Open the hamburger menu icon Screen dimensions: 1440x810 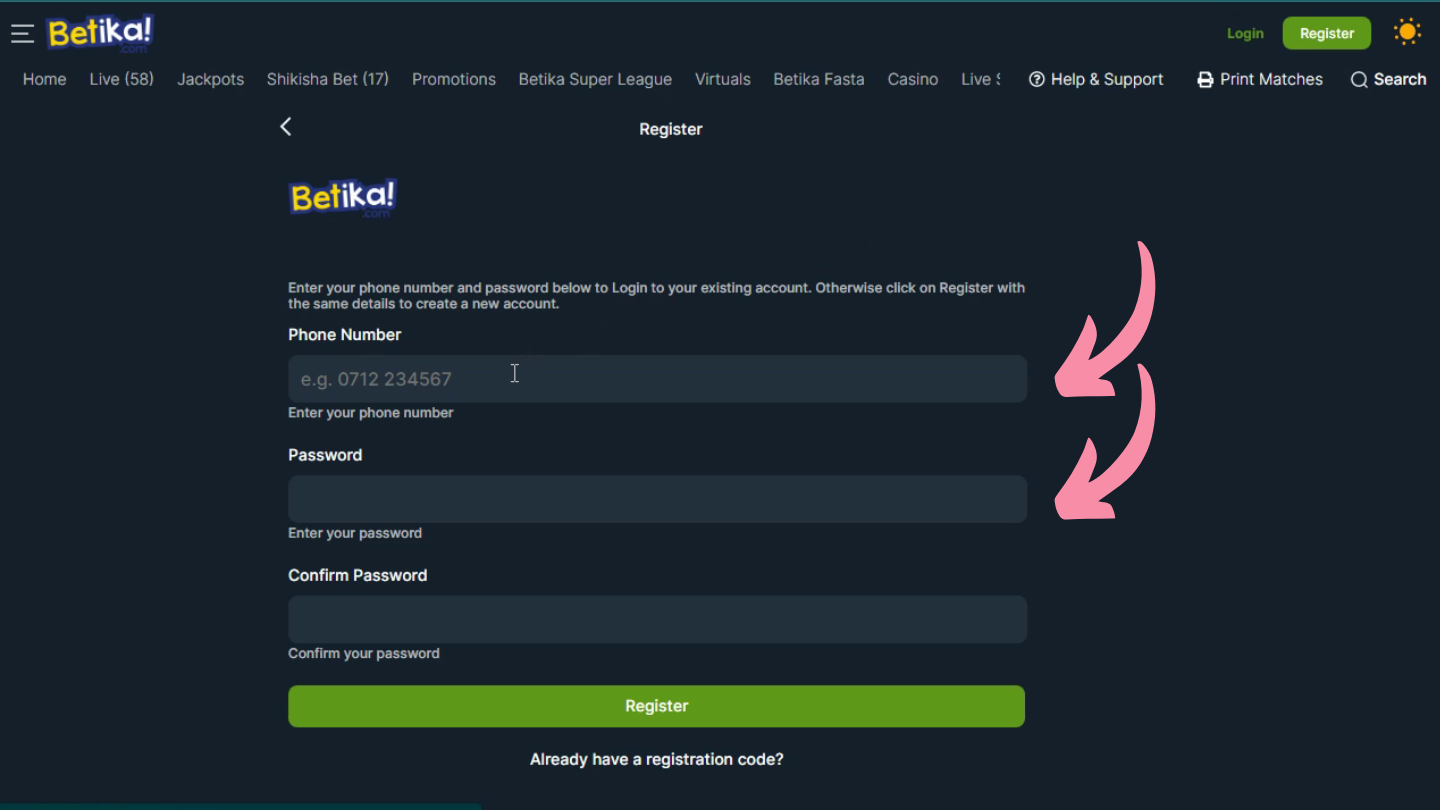click(22, 34)
